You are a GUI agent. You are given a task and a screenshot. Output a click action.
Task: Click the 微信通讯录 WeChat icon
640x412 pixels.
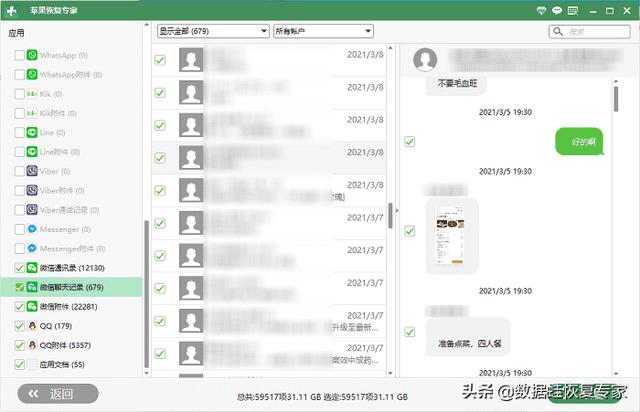(32, 268)
